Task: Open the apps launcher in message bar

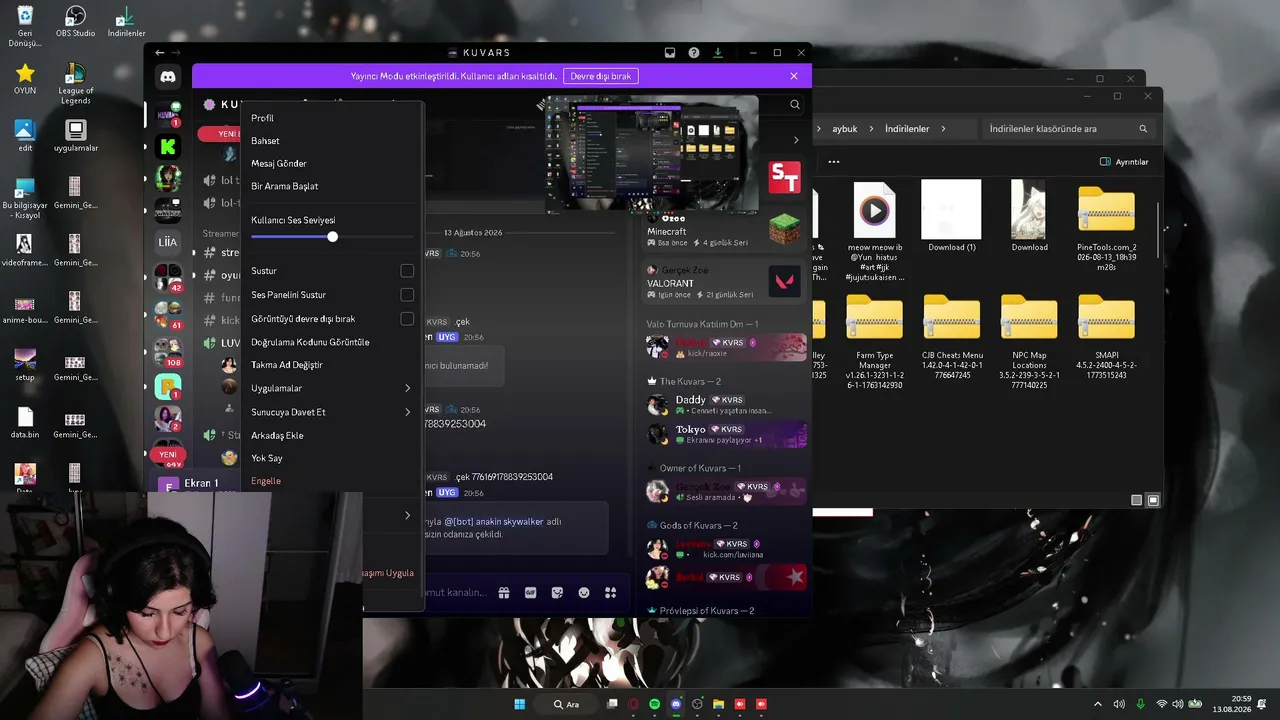Action: (611, 593)
